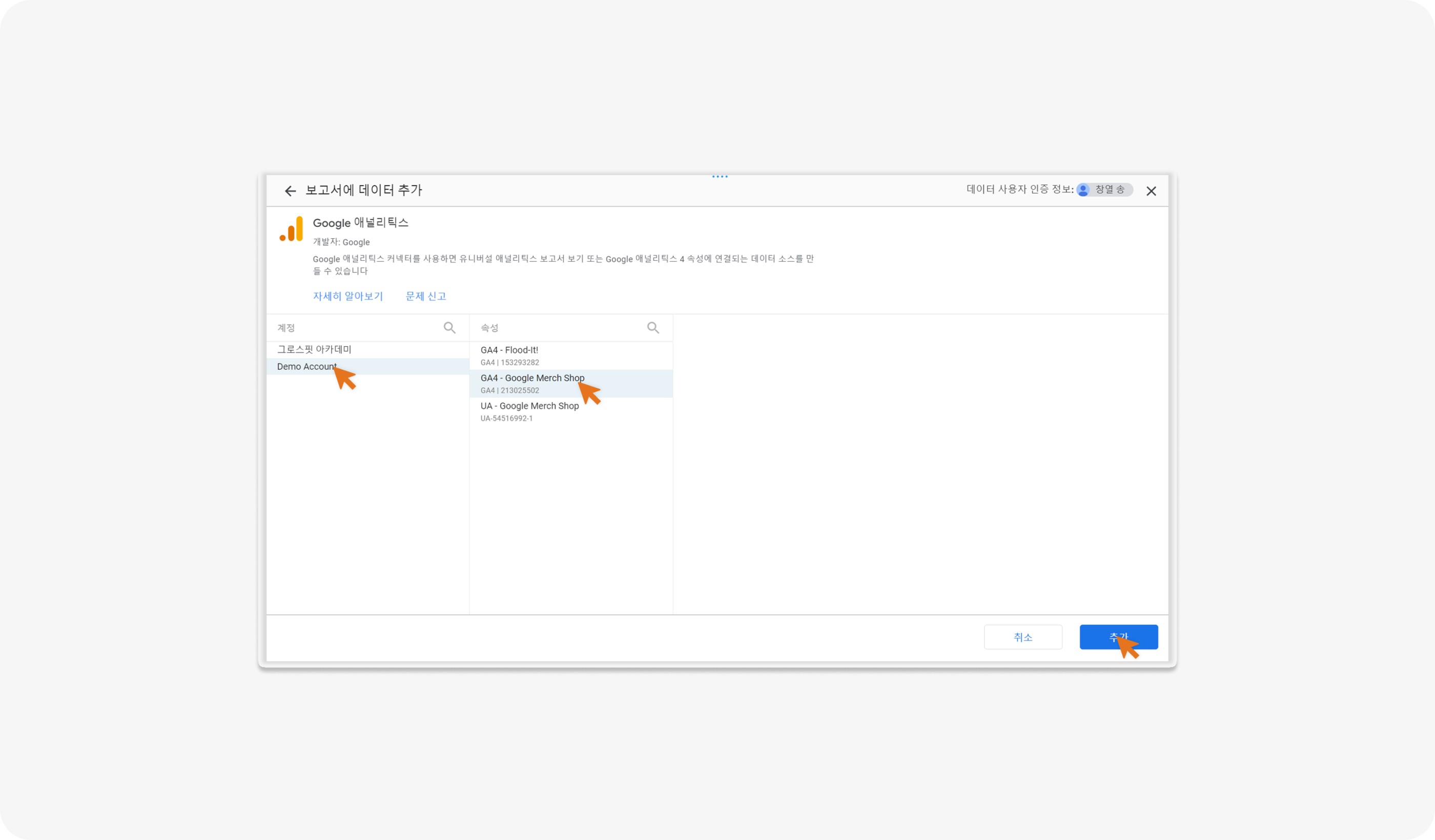The width and height of the screenshot is (1435, 840).
Task: Click the 취소 cancel button
Action: (x=1023, y=637)
